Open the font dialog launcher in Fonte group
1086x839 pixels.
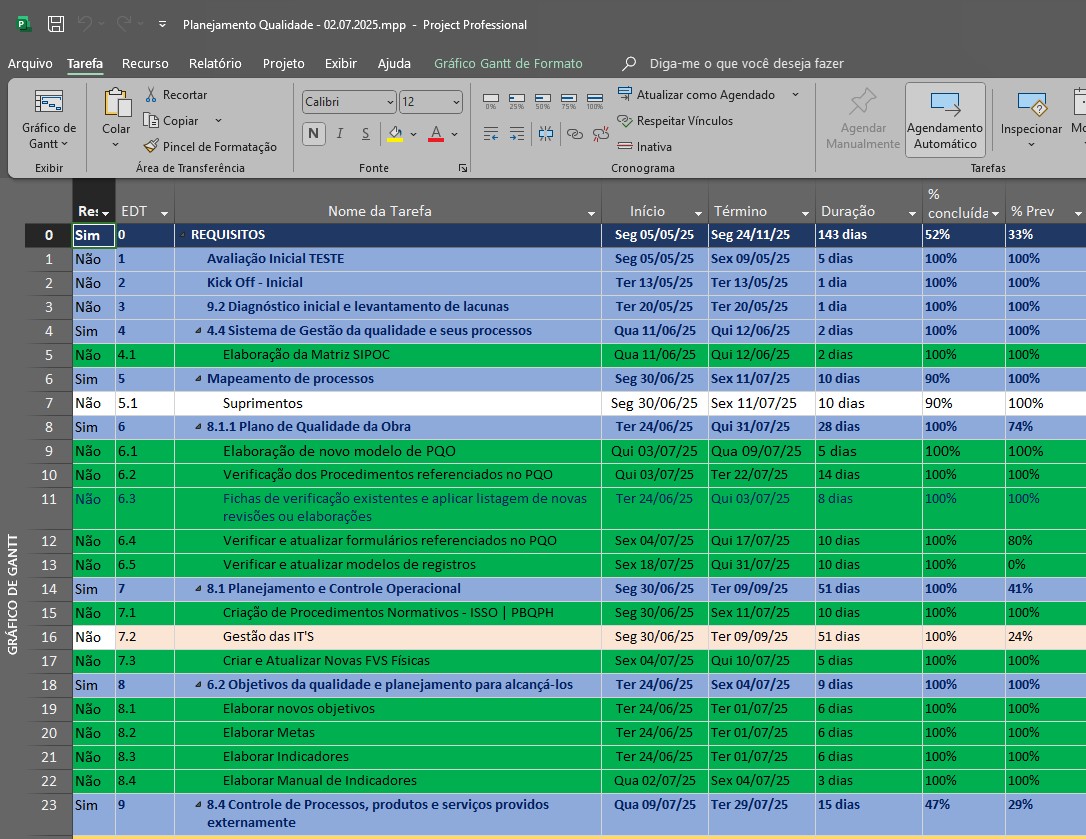463,168
